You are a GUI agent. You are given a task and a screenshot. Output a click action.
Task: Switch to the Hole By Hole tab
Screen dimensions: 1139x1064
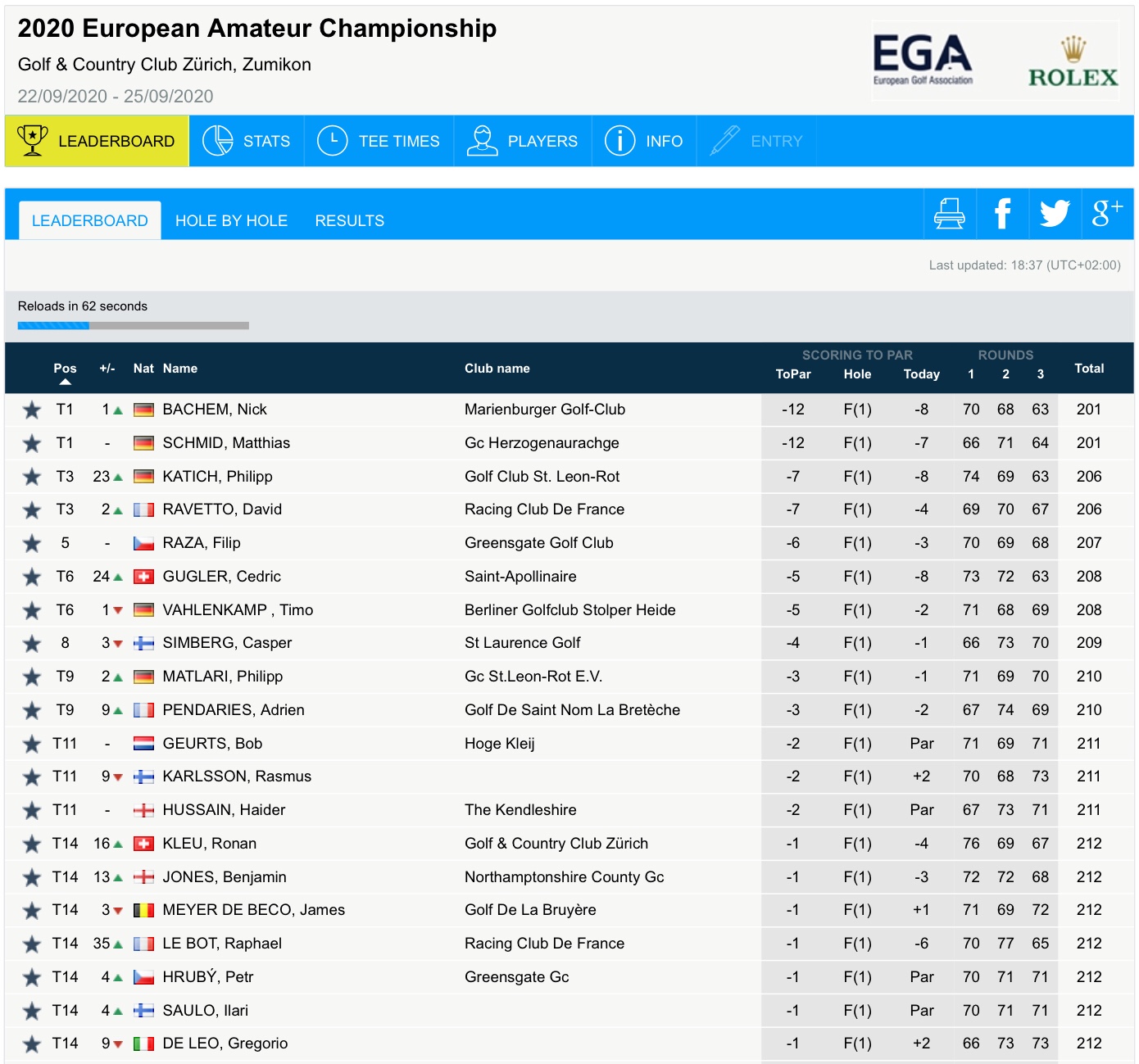(x=231, y=221)
